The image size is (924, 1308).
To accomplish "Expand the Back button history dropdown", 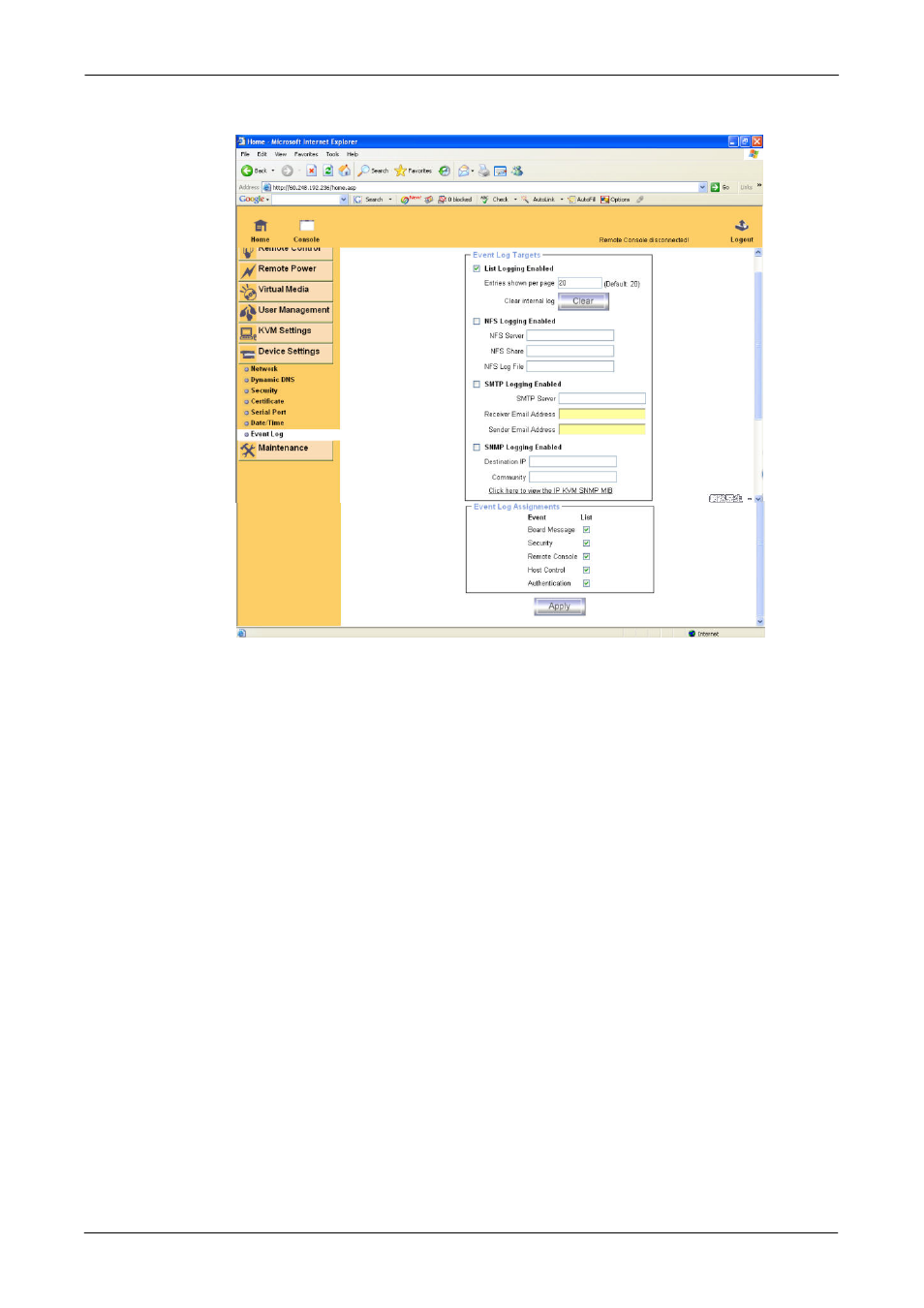I will coord(272,171).
